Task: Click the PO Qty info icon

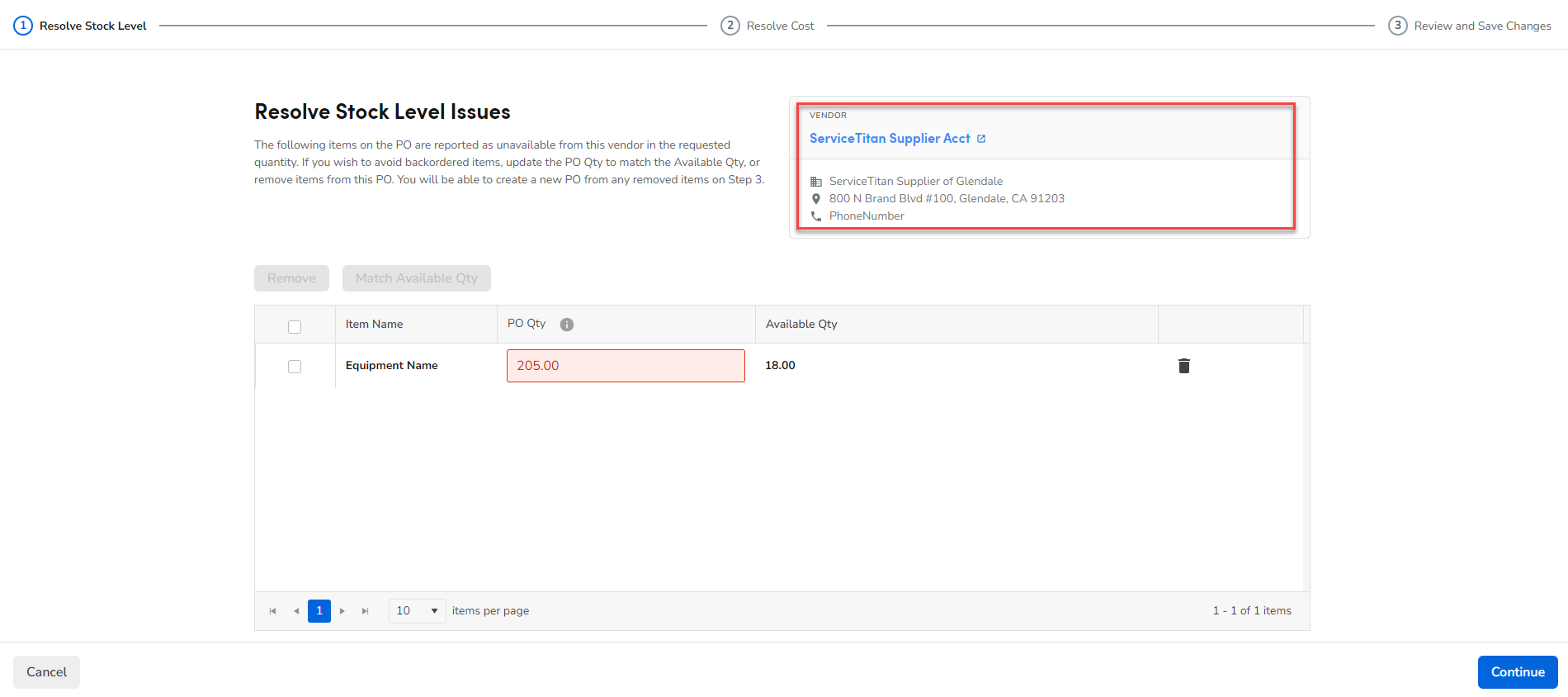Action: tap(566, 325)
